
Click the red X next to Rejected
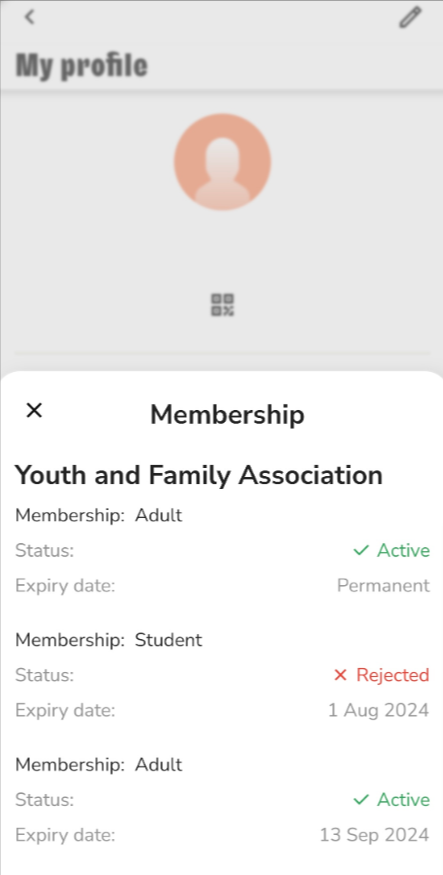coord(340,675)
